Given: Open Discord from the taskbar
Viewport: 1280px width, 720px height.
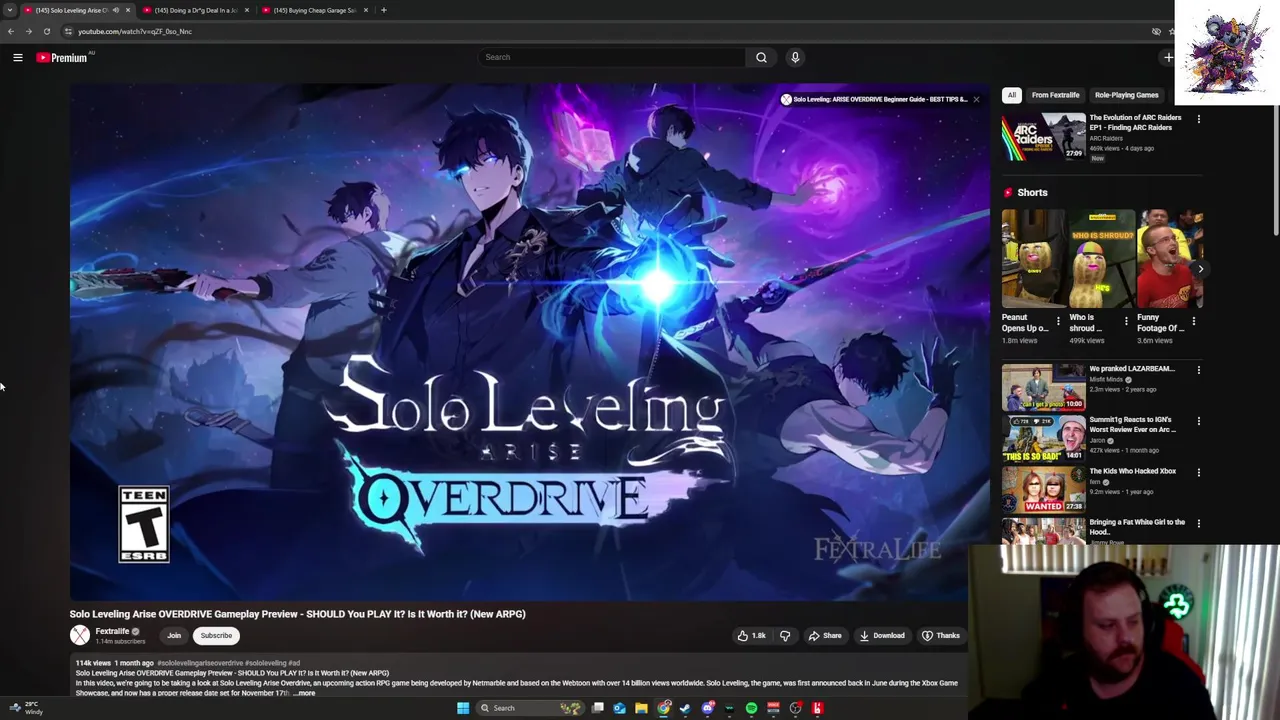Looking at the screenshot, I should [x=707, y=708].
